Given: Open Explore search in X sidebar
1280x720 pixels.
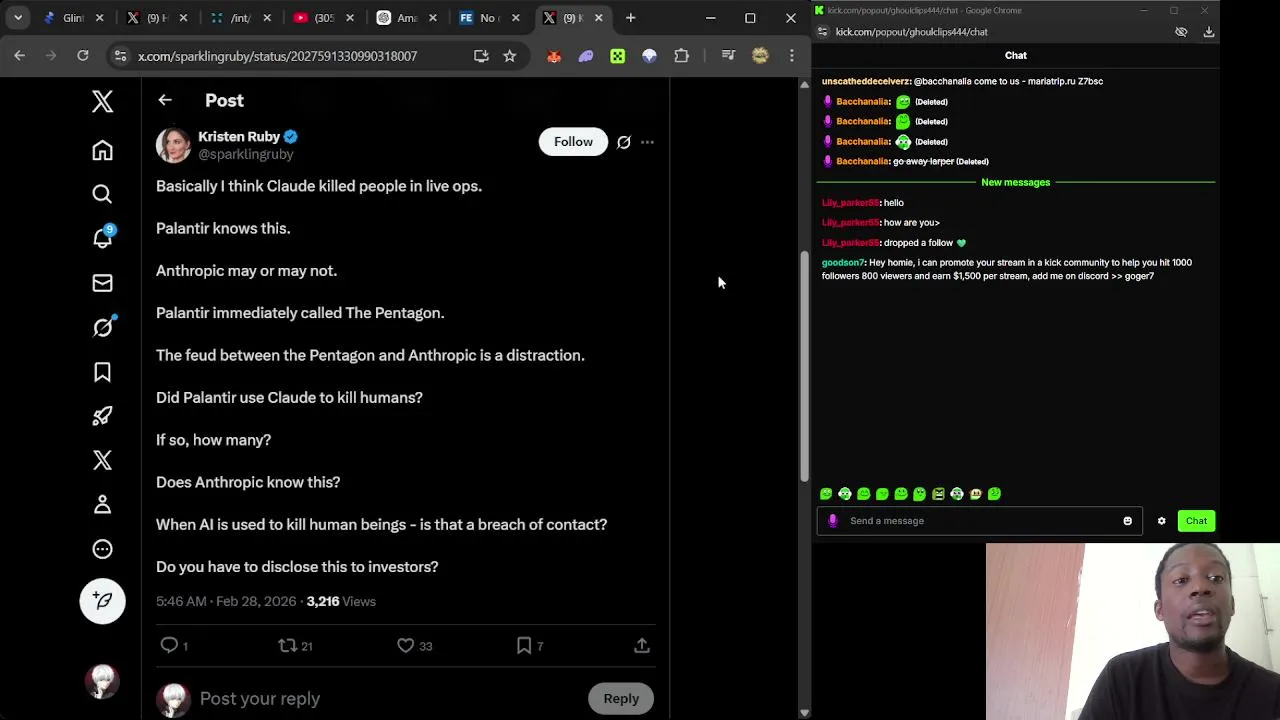Looking at the screenshot, I should [102, 194].
